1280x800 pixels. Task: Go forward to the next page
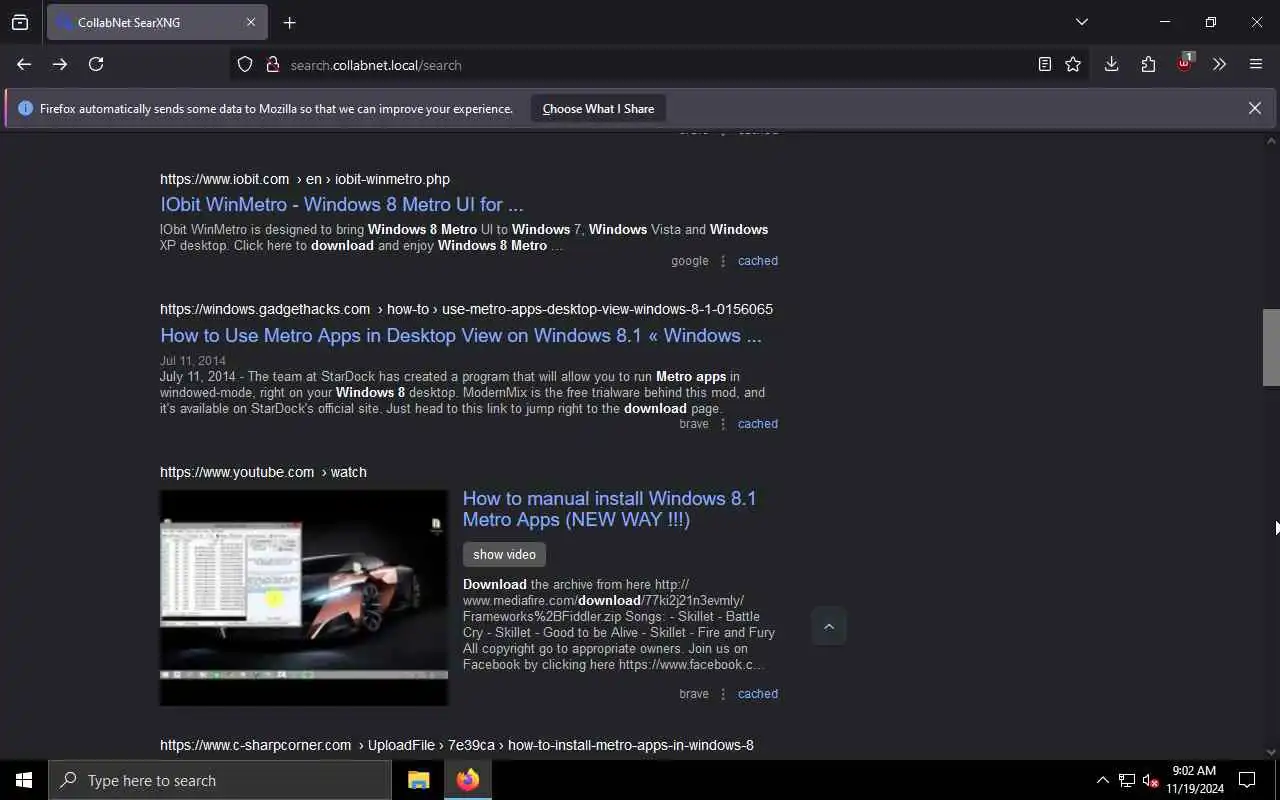tap(60, 64)
